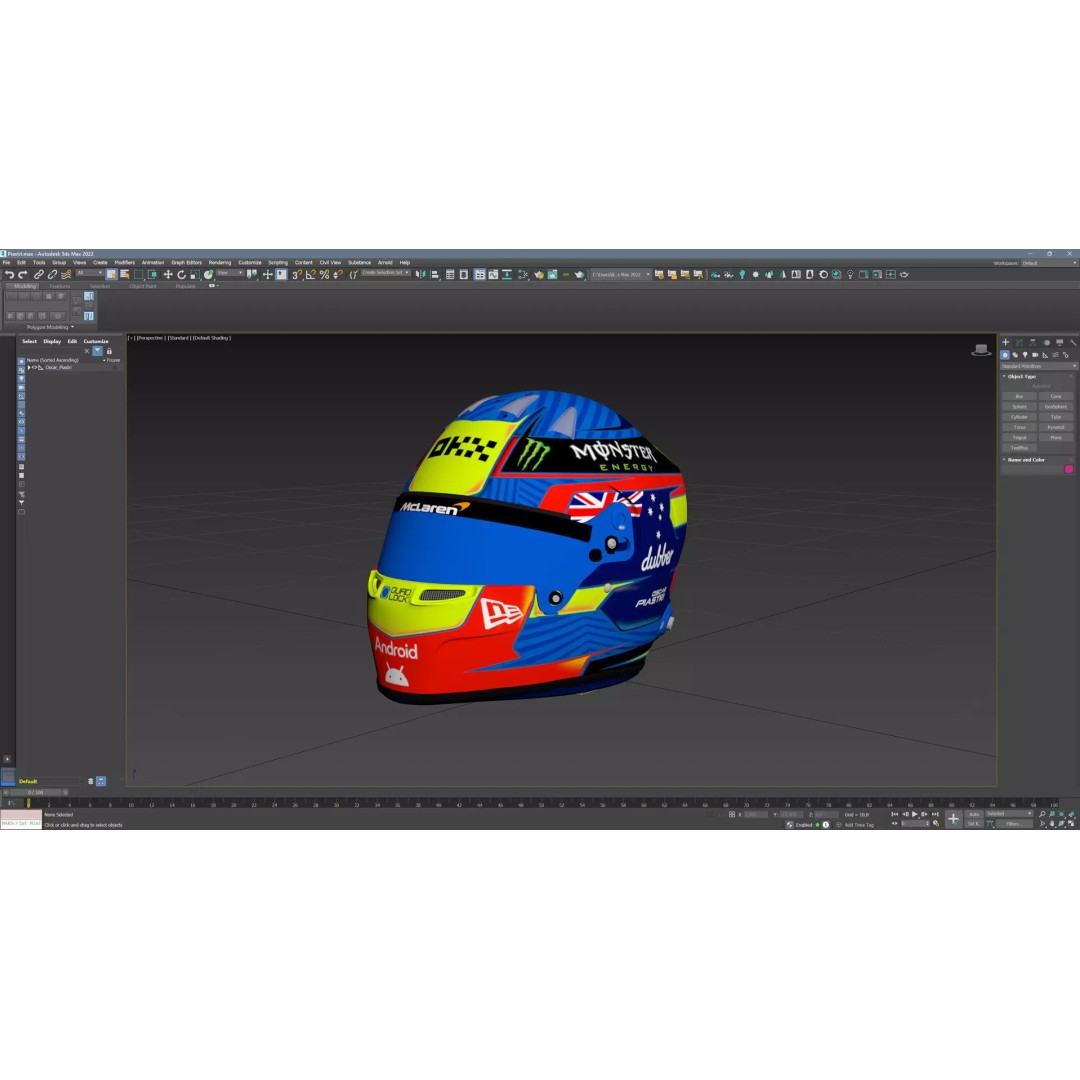1080x1080 pixels.
Task: Collapse the Object Type rollout
Action: tap(1021, 377)
